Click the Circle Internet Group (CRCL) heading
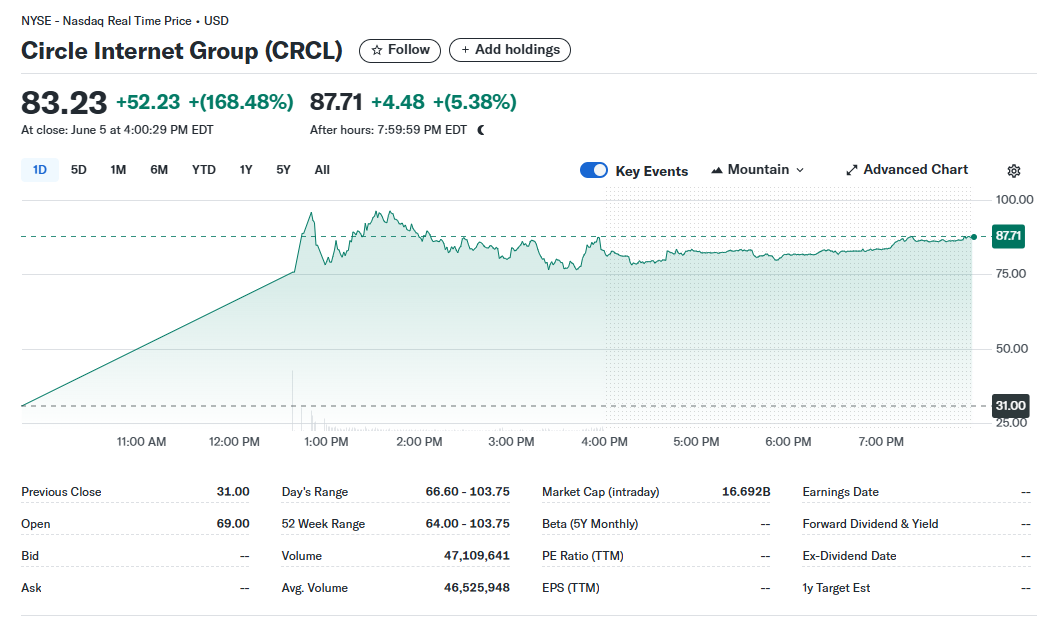This screenshot has height=628, width=1054. (181, 51)
